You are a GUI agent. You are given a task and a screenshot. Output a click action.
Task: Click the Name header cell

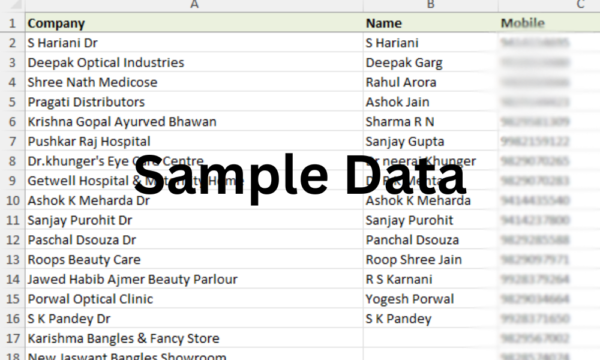(x=430, y=23)
